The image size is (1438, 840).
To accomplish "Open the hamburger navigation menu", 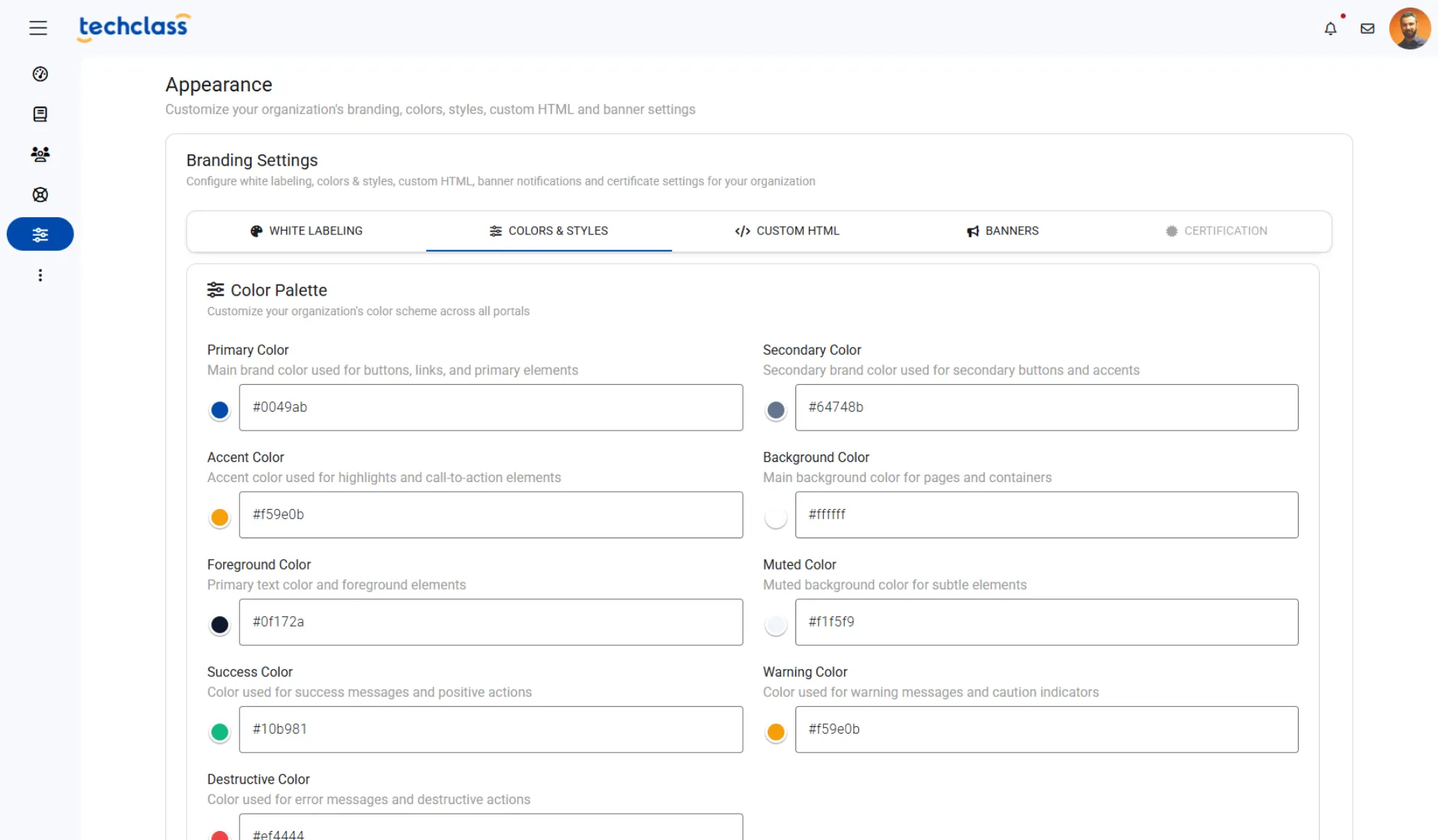I will click(x=38, y=28).
